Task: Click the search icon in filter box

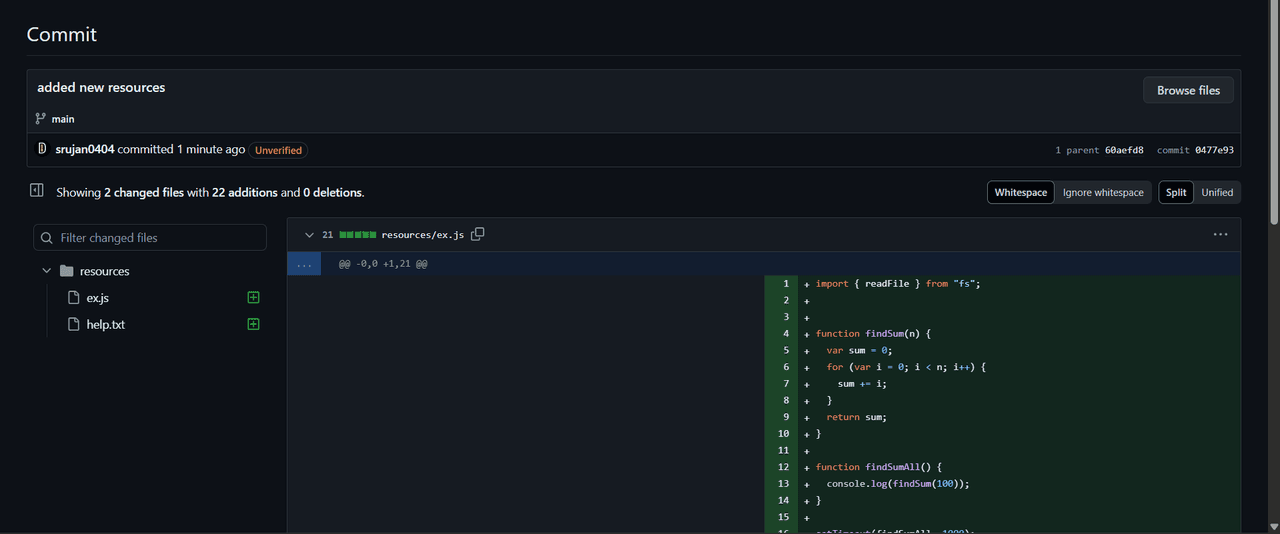Action: 47,238
